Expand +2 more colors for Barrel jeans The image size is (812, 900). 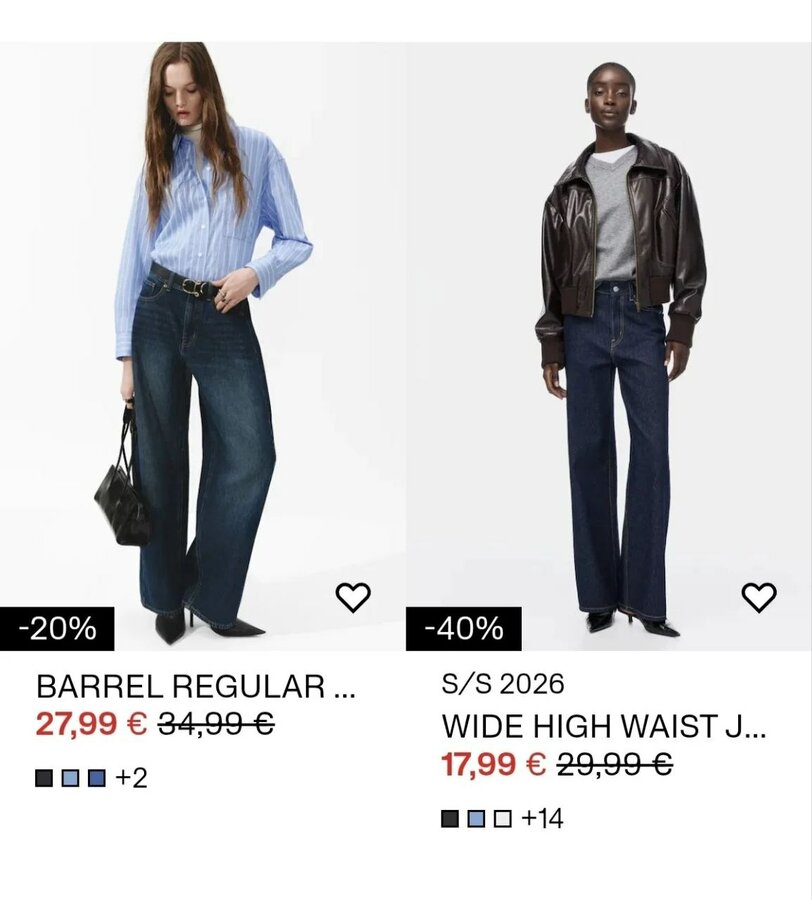131,778
